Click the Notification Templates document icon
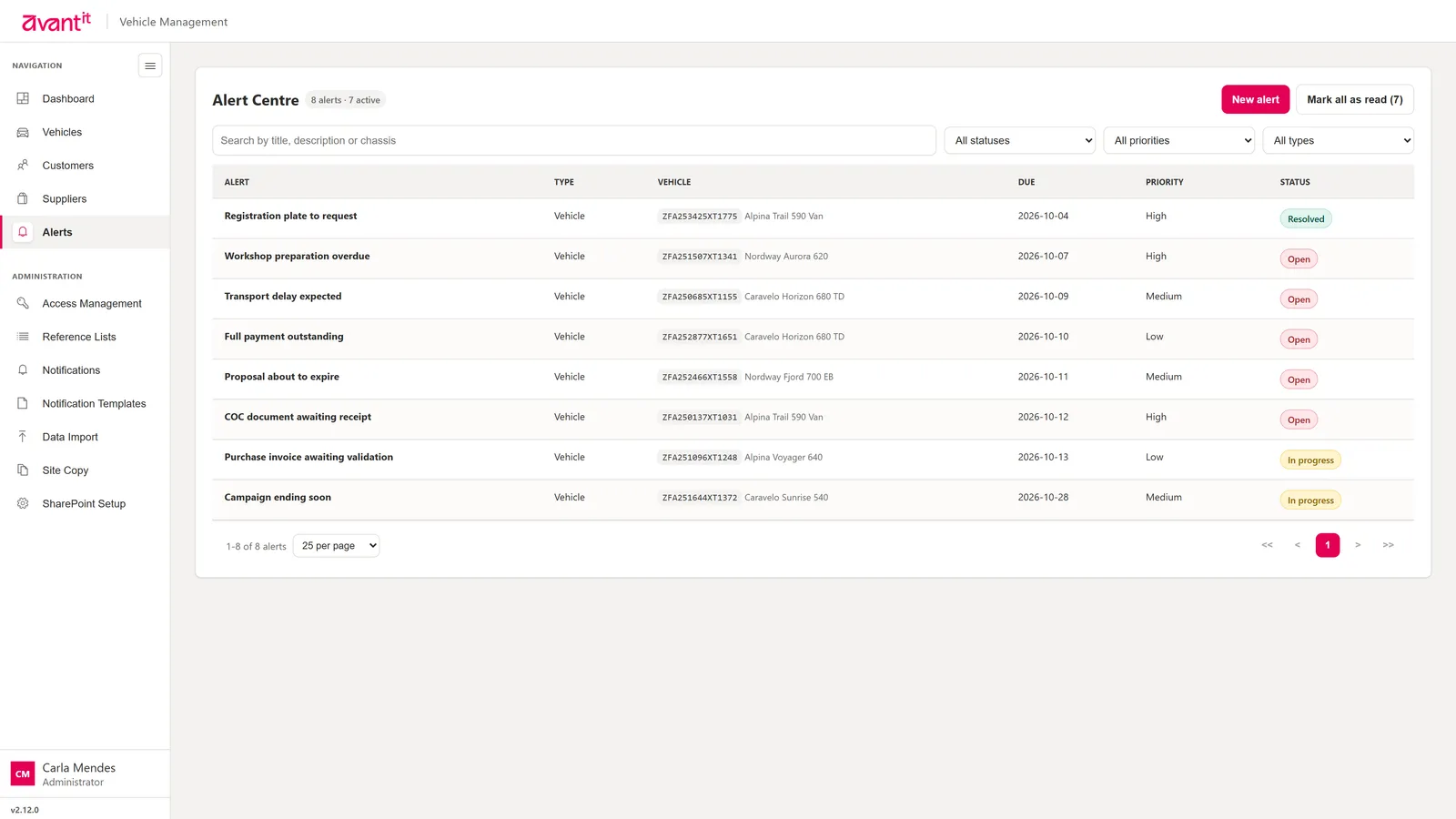Viewport: 1456px width, 819px height. pos(23,403)
